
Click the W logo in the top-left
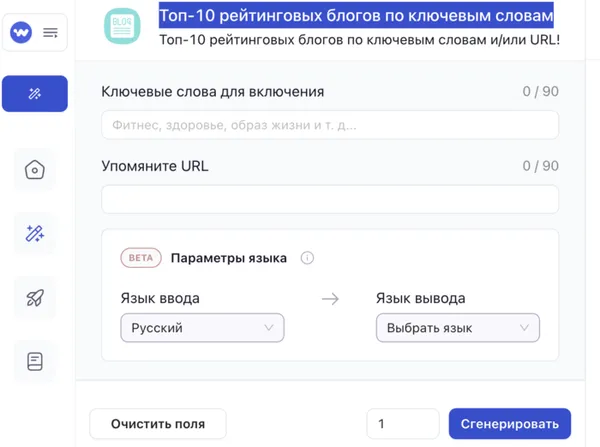click(21, 33)
